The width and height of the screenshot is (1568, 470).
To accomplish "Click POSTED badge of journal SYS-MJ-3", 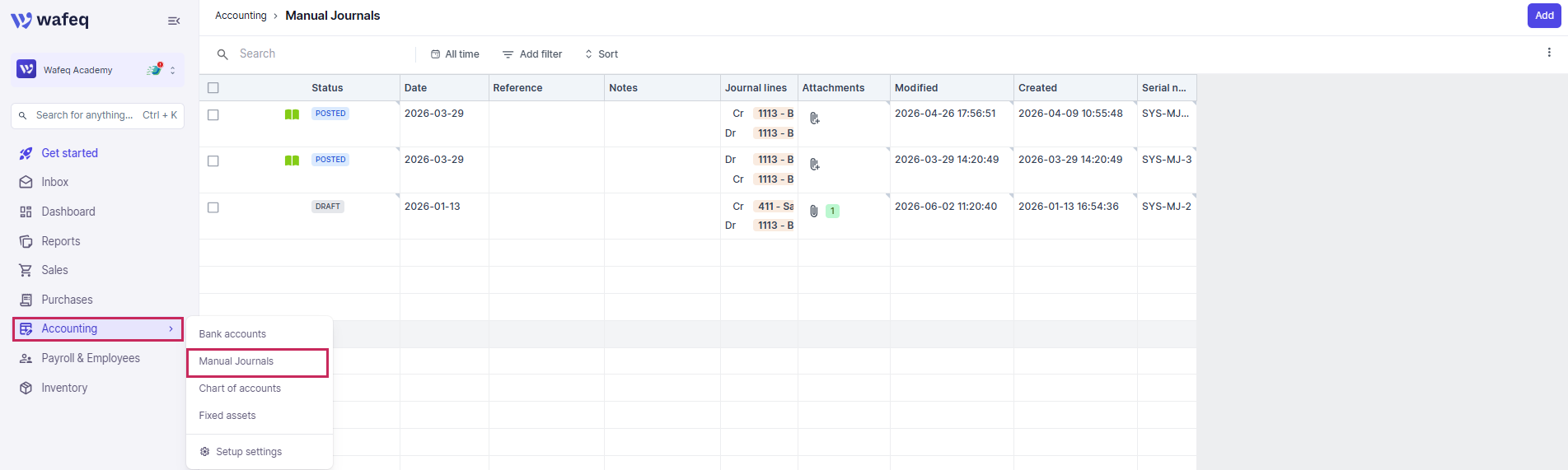I will pos(330,160).
